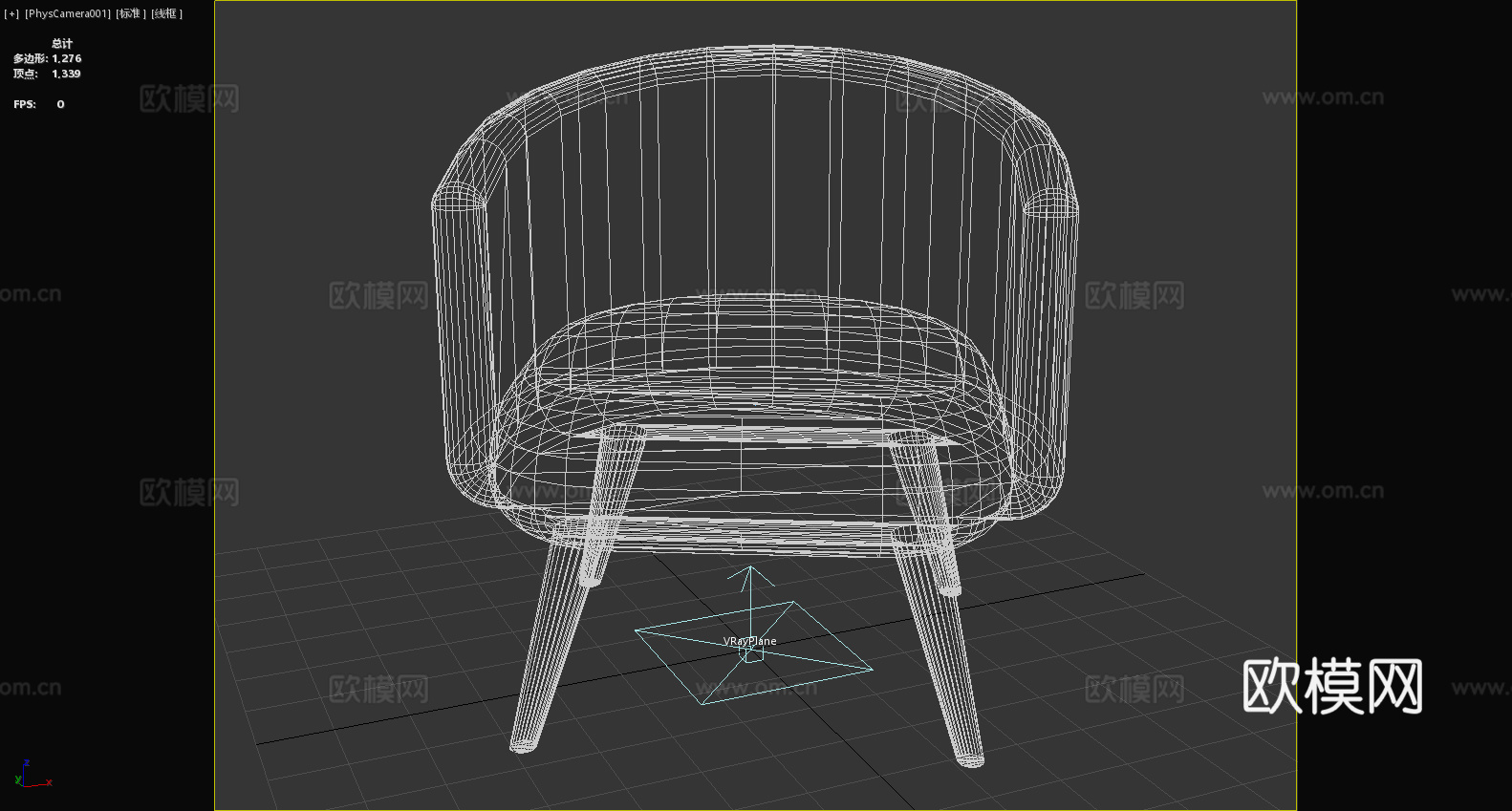
Task: Click the 多边形: 1,276 polygon count
Action: [x=47, y=58]
